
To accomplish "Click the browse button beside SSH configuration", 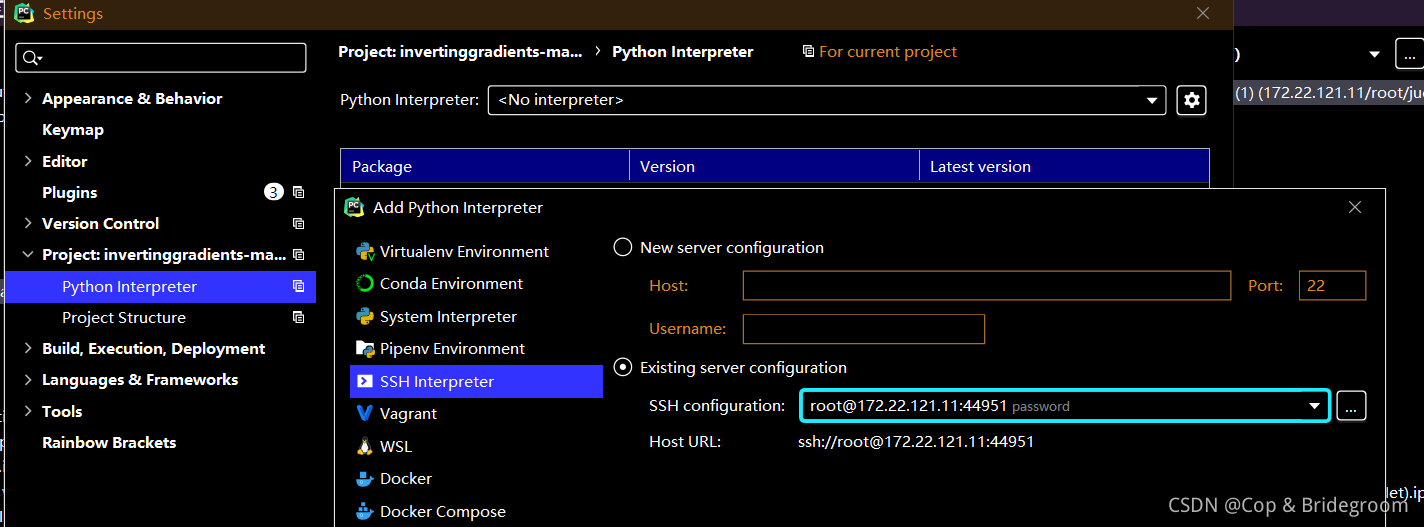I will pos(1351,406).
